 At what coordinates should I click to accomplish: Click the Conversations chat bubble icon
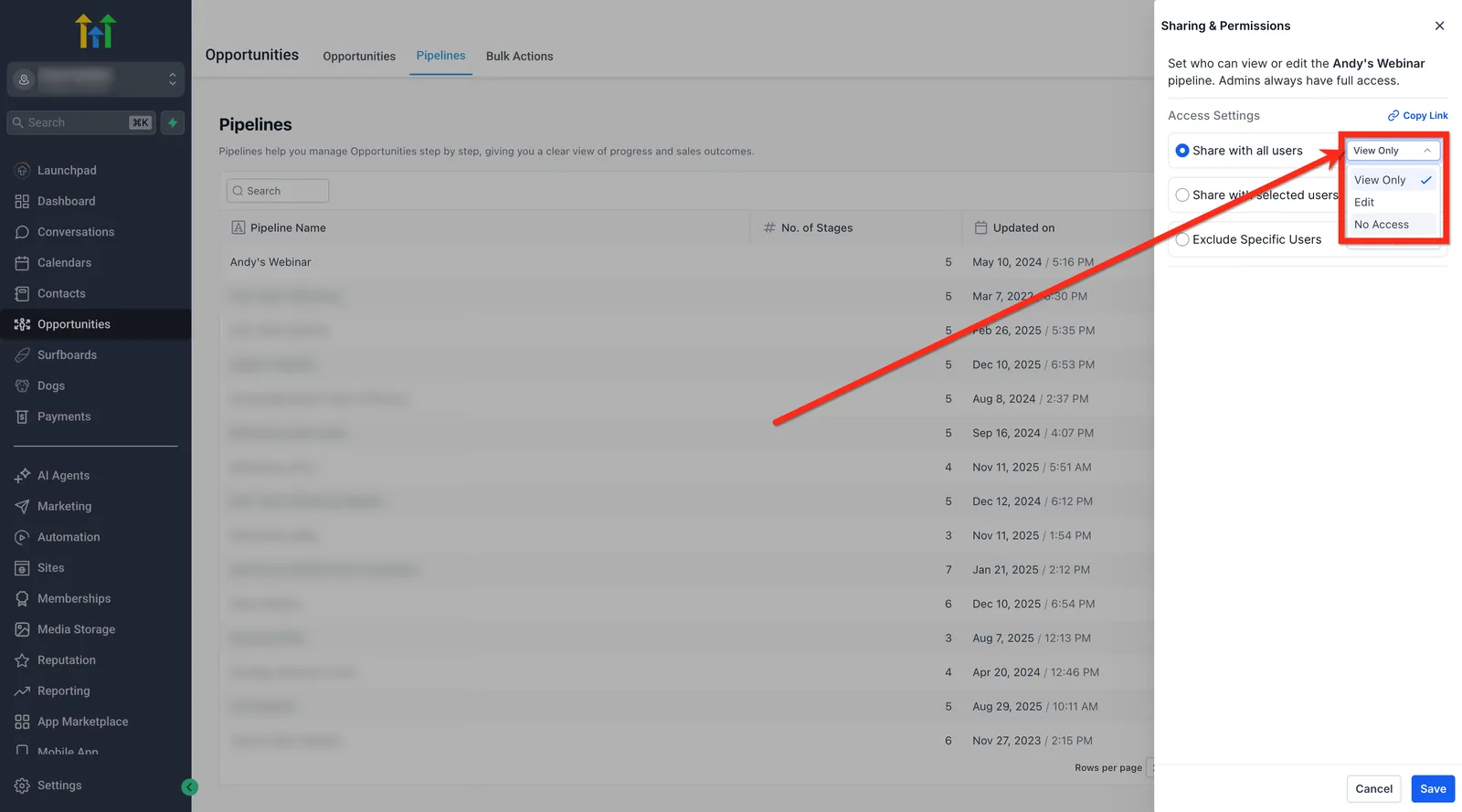[x=22, y=232]
